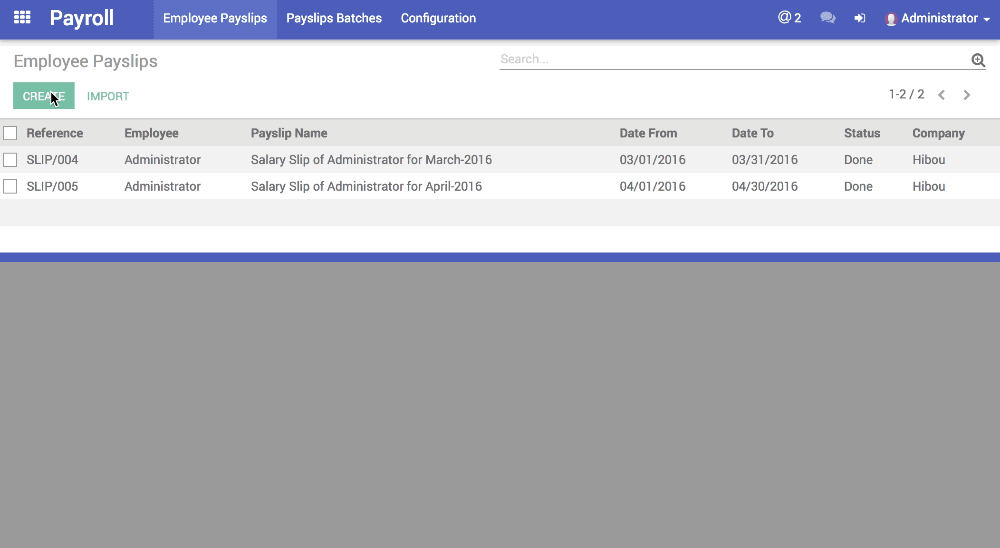This screenshot has height=548, width=1000.
Task: Sort by the Reference column header
Action: click(55, 133)
